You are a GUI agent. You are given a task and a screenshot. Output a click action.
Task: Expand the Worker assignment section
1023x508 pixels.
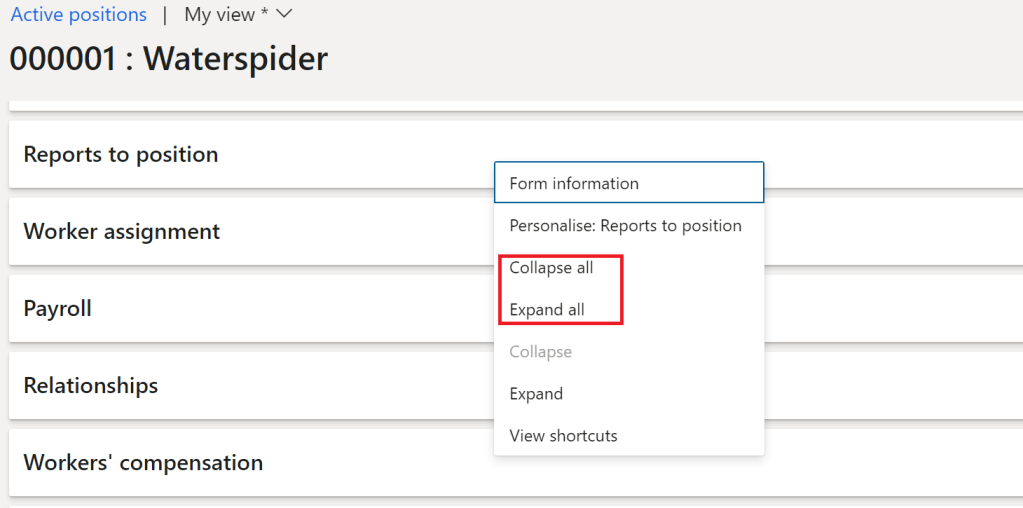[121, 232]
